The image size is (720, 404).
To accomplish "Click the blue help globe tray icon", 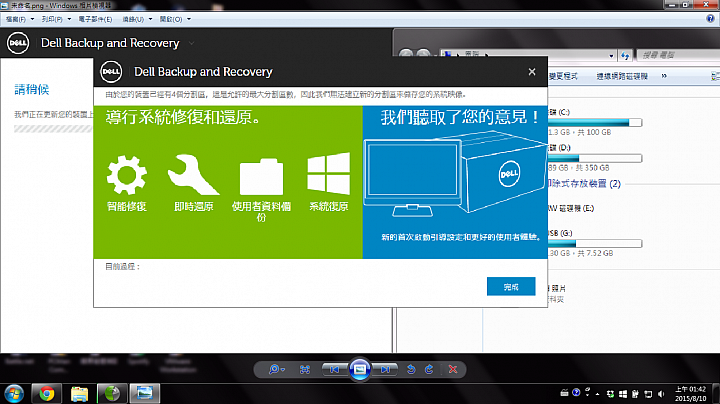I will click(576, 393).
